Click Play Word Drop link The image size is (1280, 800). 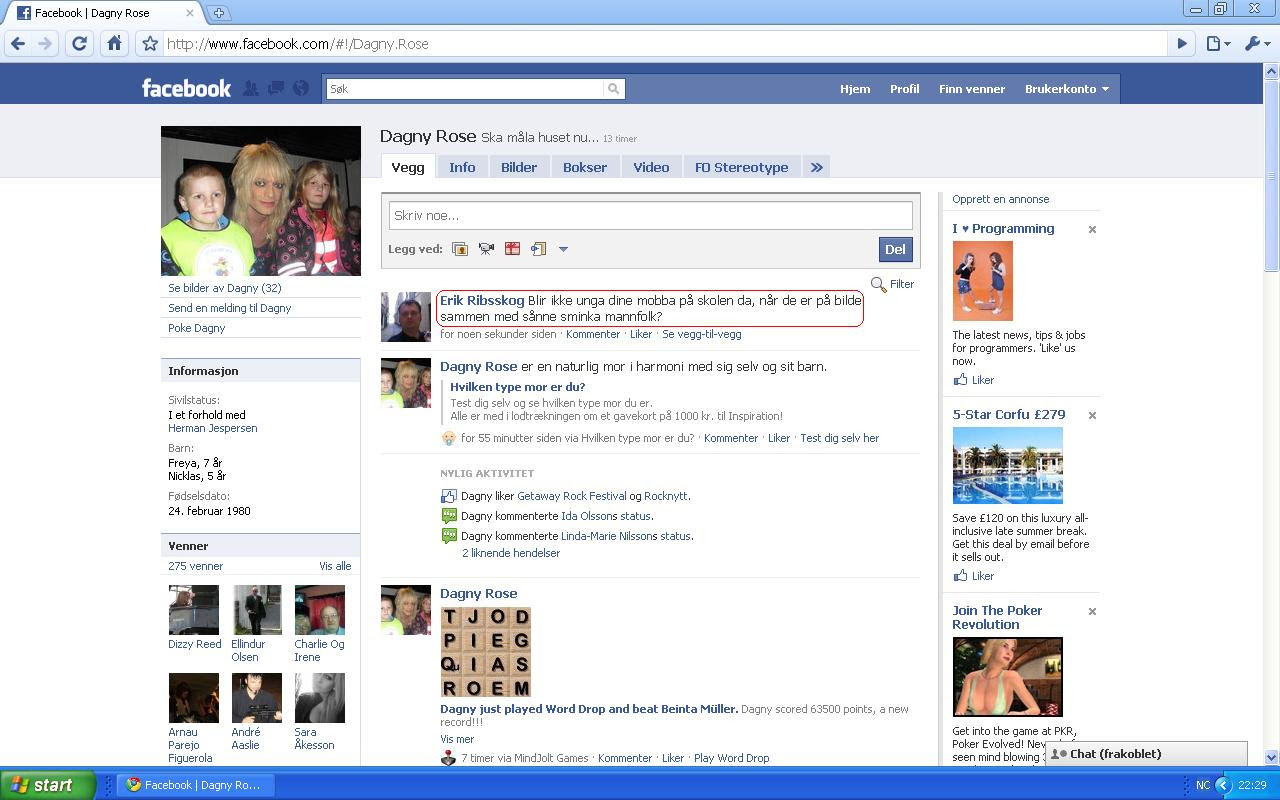coord(731,758)
